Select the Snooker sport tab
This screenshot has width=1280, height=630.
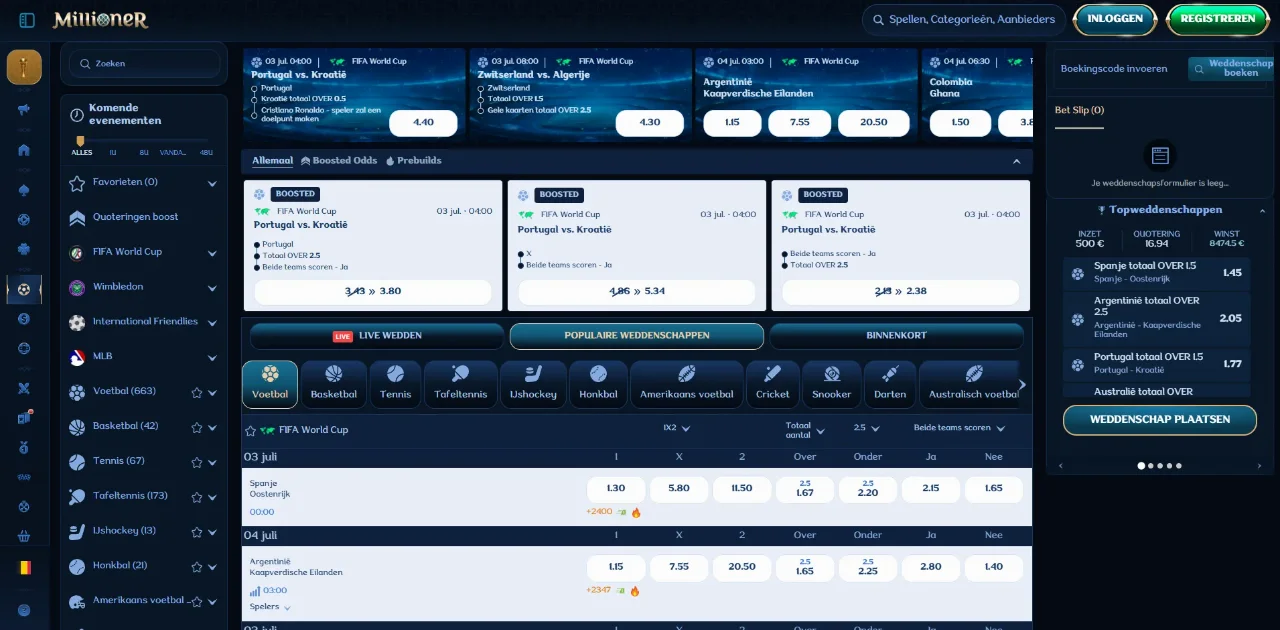coord(831,384)
